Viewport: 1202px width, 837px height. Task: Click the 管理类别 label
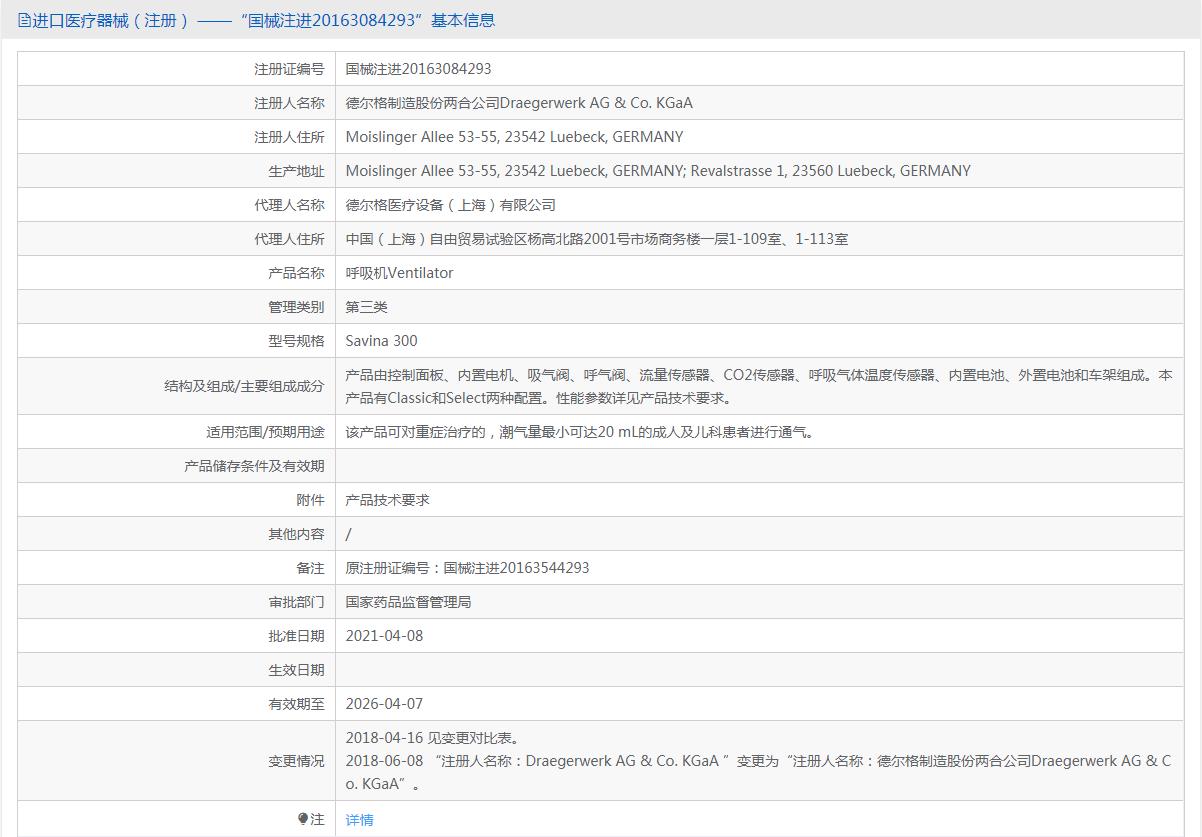coord(297,307)
